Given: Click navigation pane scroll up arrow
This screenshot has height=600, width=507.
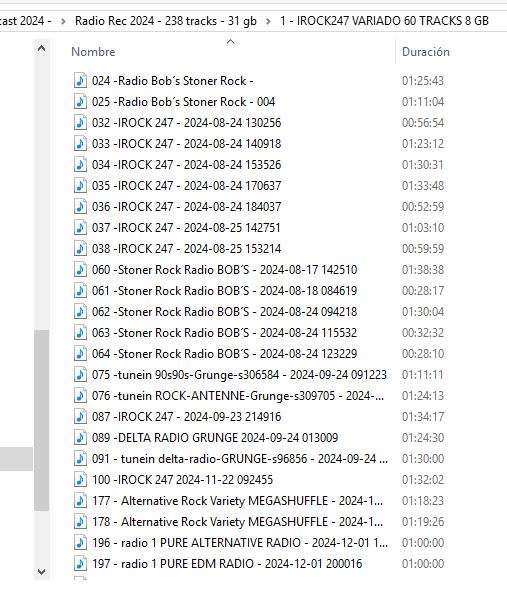Looking at the screenshot, I should [x=41, y=49].
